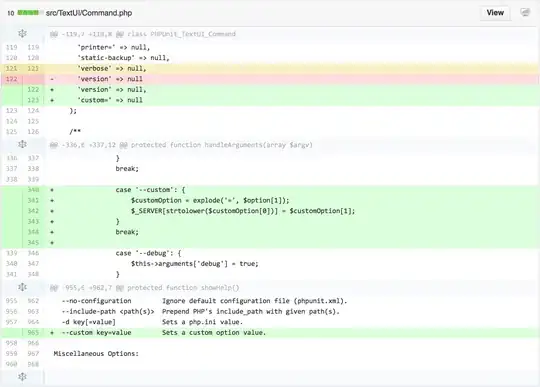This screenshot has width=540, height=387.
Task: Click new line number 340
Action: [33, 190]
